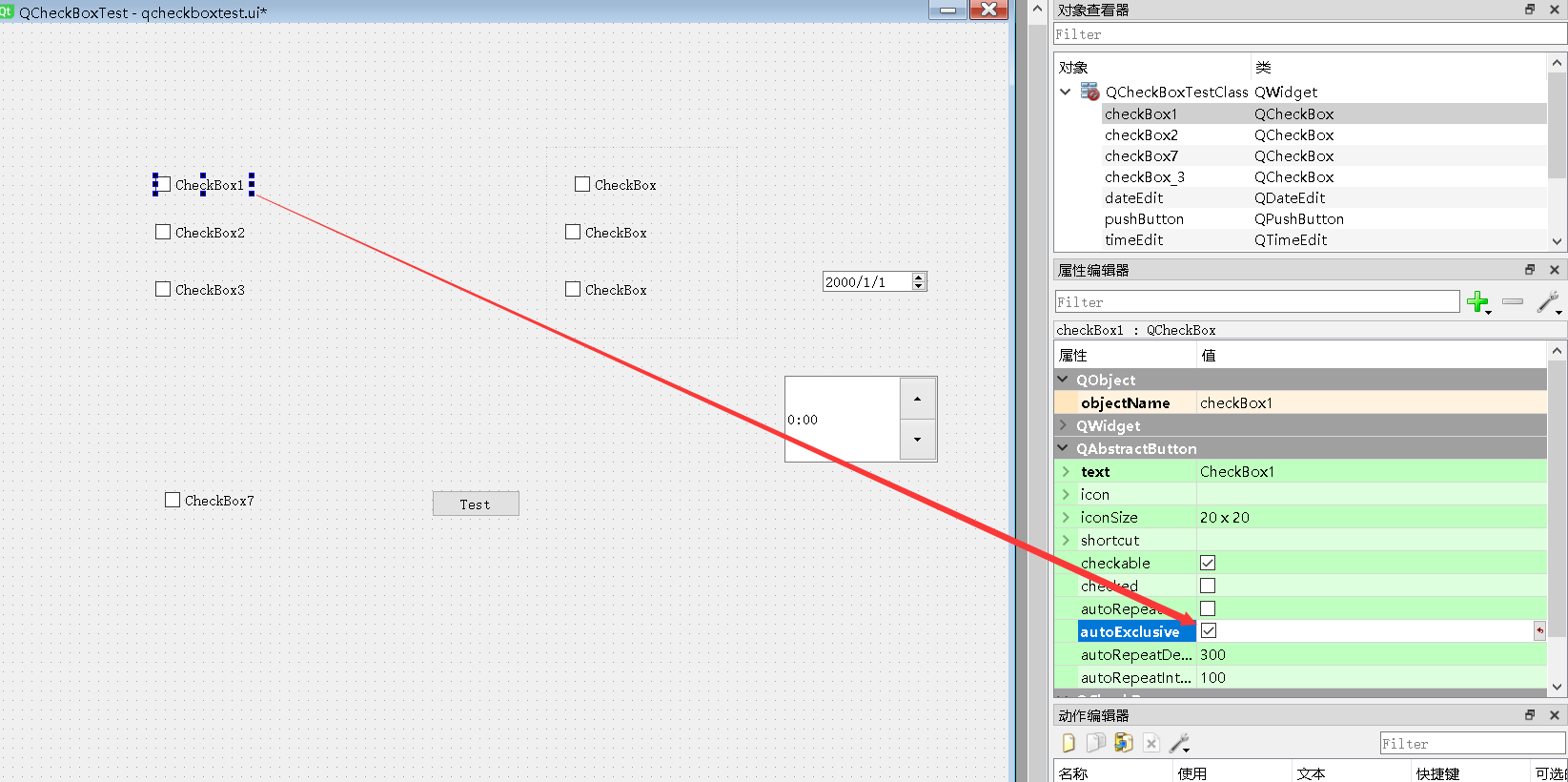The image size is (1568, 782).
Task: Close the object inspector panel
Action: 1555,10
